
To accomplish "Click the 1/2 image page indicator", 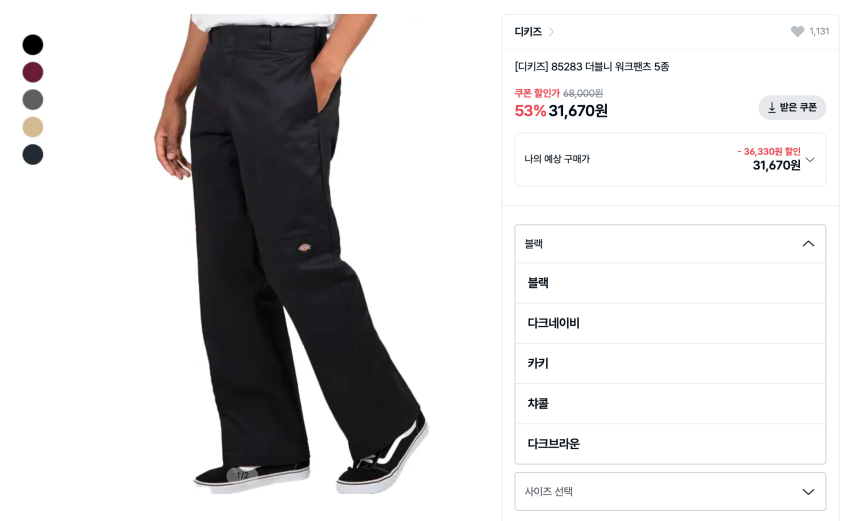I will (x=242, y=475).
